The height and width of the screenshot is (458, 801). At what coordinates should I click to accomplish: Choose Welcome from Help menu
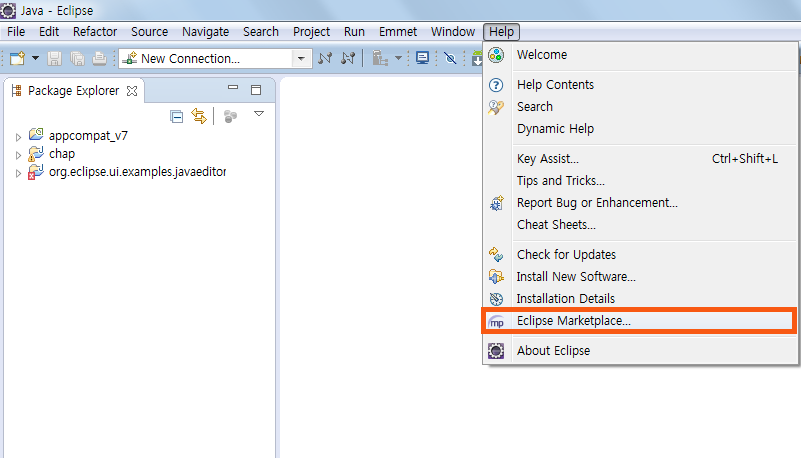coord(640,55)
